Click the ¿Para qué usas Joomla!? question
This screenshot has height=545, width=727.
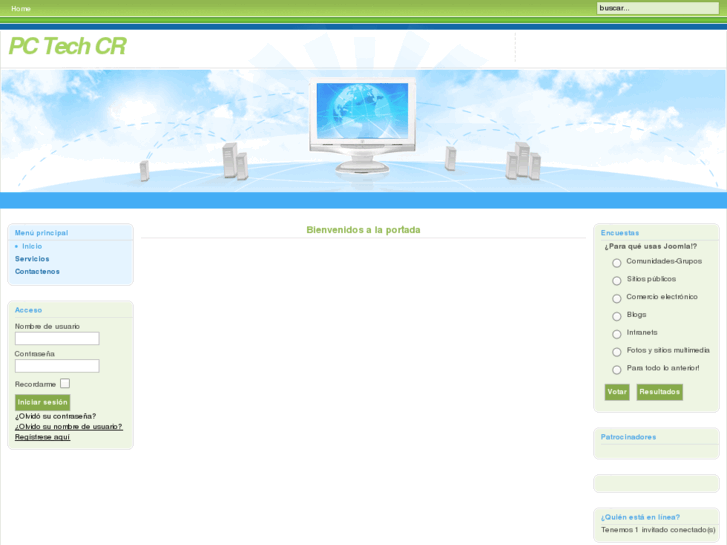(x=650, y=246)
